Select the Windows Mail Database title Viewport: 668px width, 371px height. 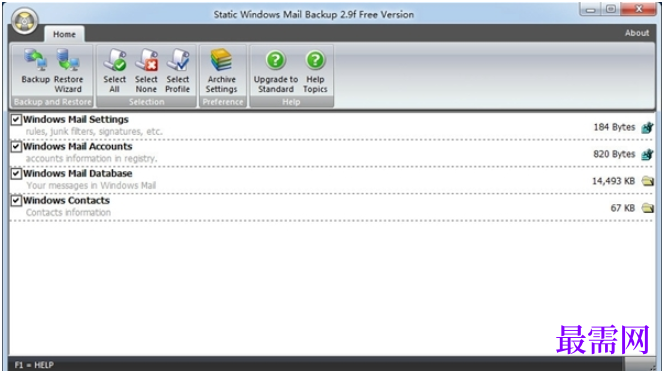(78, 173)
